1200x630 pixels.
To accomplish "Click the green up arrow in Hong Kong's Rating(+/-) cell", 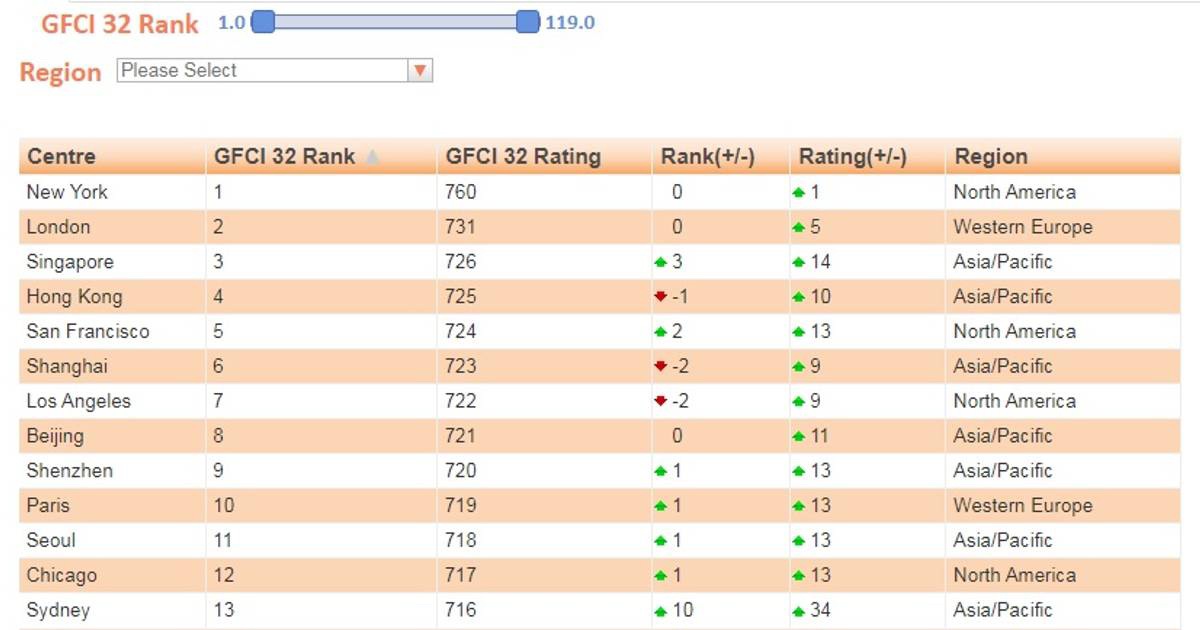I will point(798,297).
